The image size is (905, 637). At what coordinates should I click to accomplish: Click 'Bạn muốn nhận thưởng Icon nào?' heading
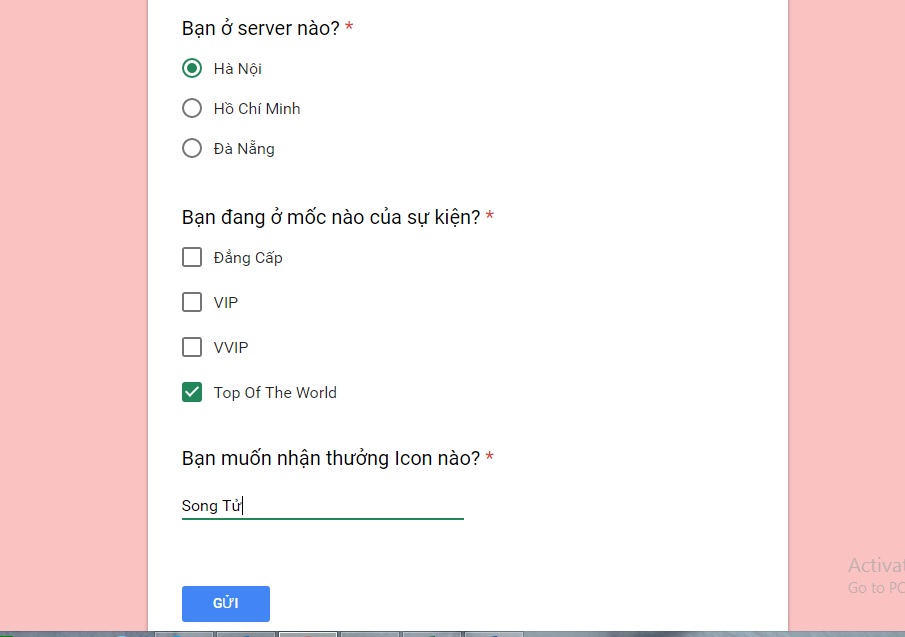pyautogui.click(x=331, y=458)
